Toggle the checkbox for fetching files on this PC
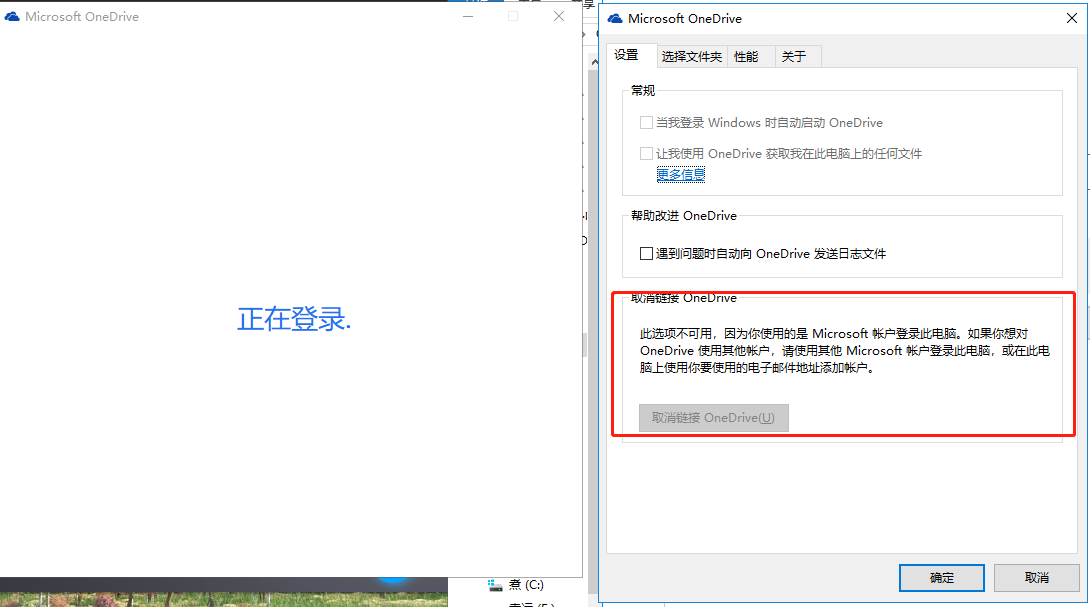The width and height of the screenshot is (1090, 607). click(646, 154)
